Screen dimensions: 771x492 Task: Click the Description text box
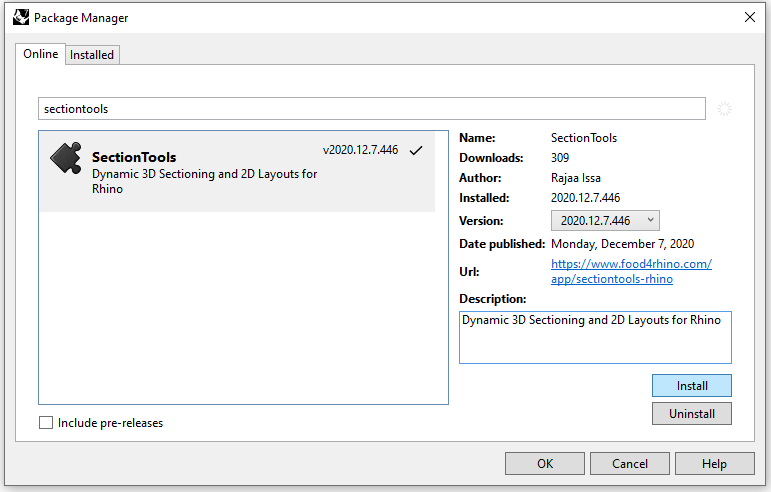[595, 338]
